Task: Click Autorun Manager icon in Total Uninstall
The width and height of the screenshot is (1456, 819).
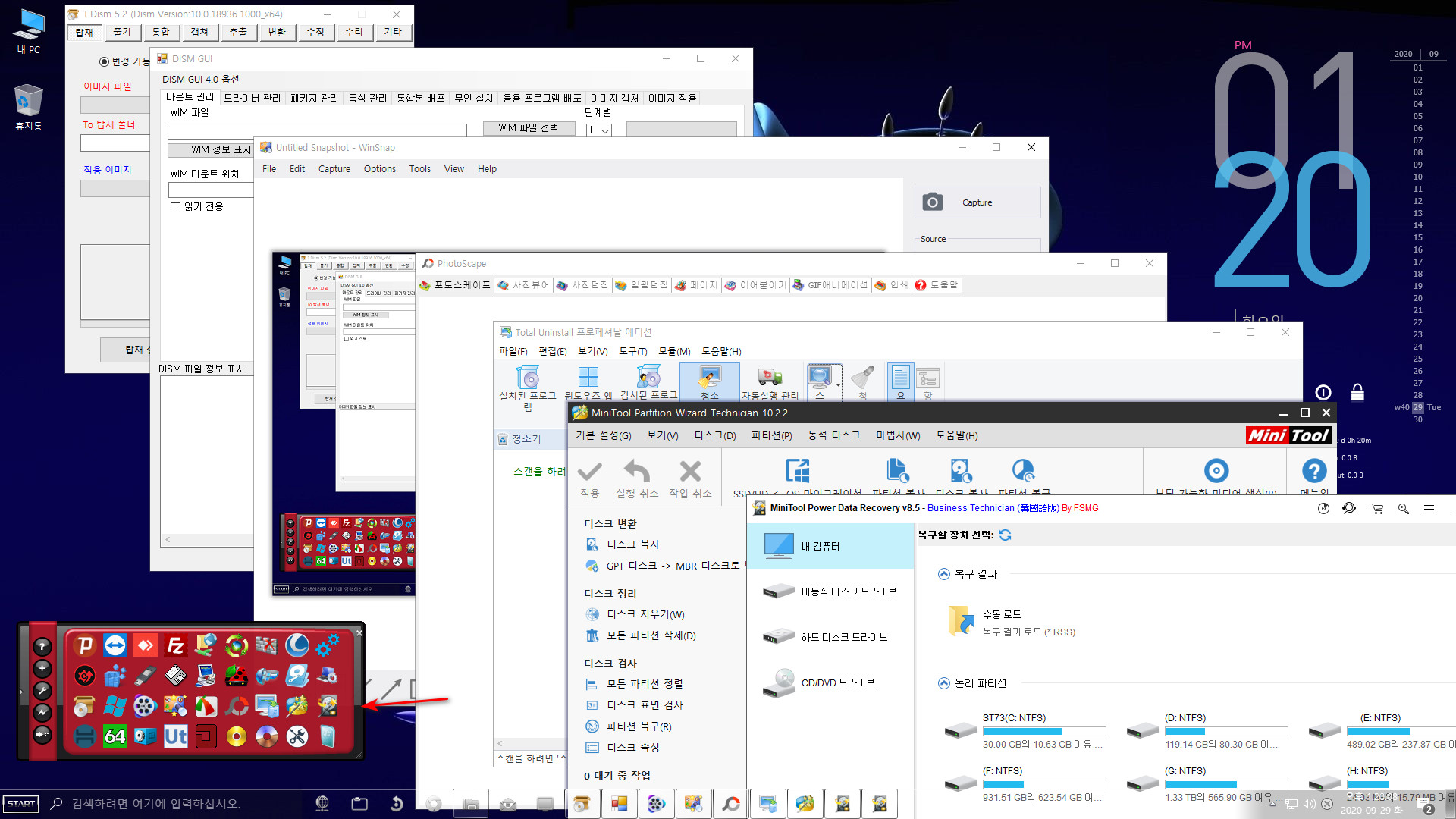Action: coord(770,383)
